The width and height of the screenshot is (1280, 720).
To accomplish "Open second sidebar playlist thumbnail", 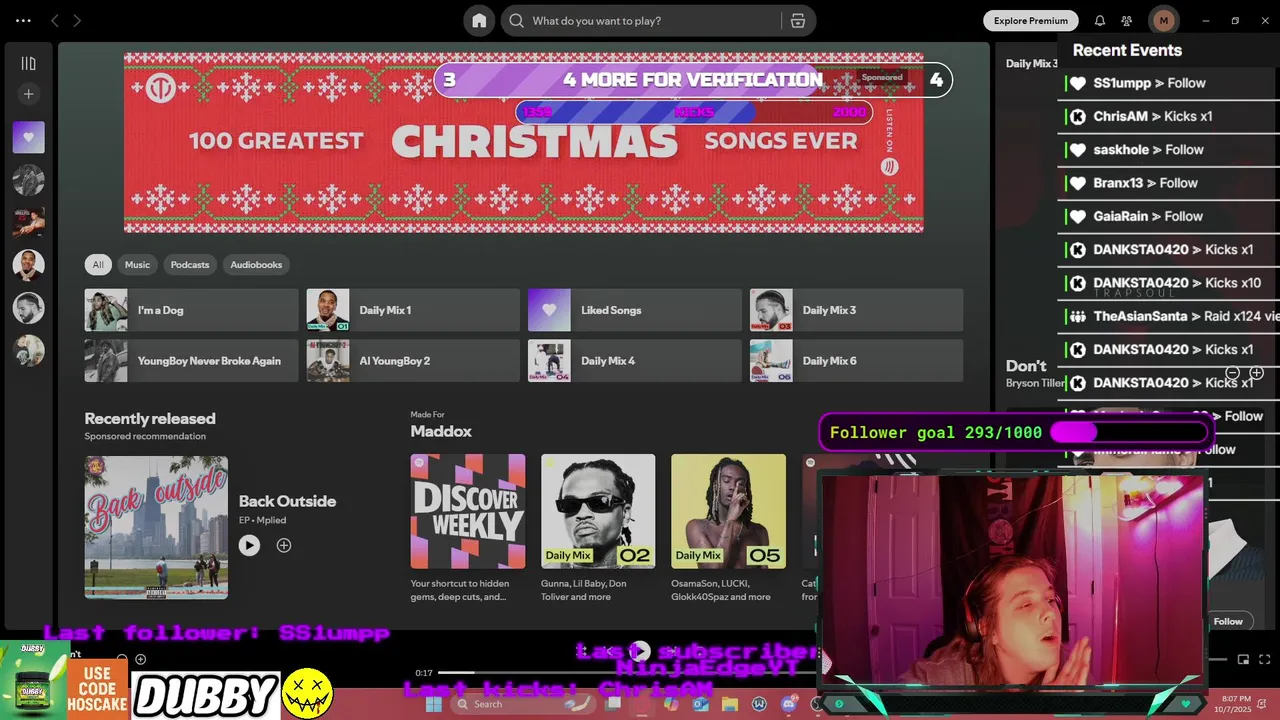I will point(28,180).
